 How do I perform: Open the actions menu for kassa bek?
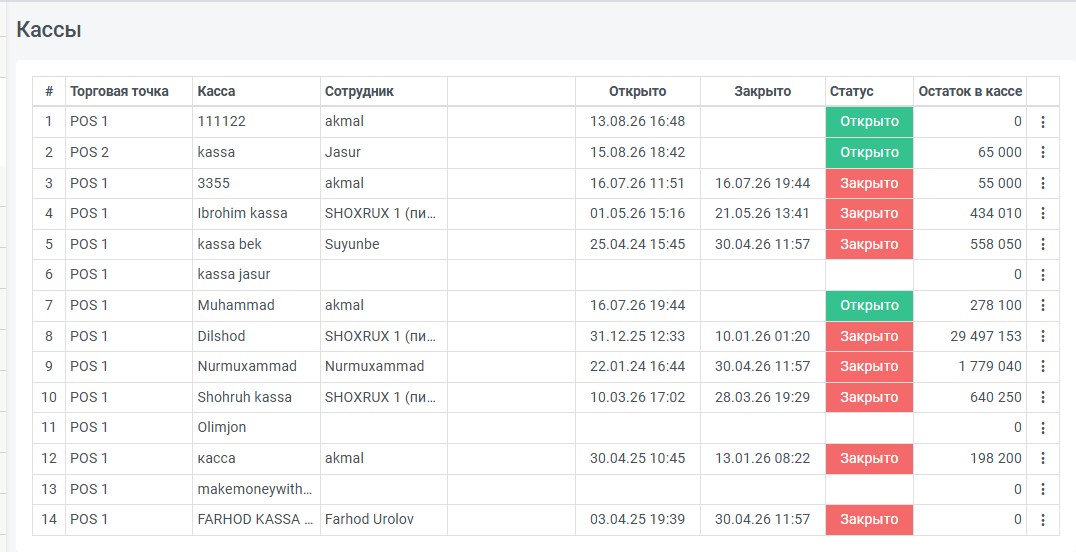click(x=1042, y=244)
